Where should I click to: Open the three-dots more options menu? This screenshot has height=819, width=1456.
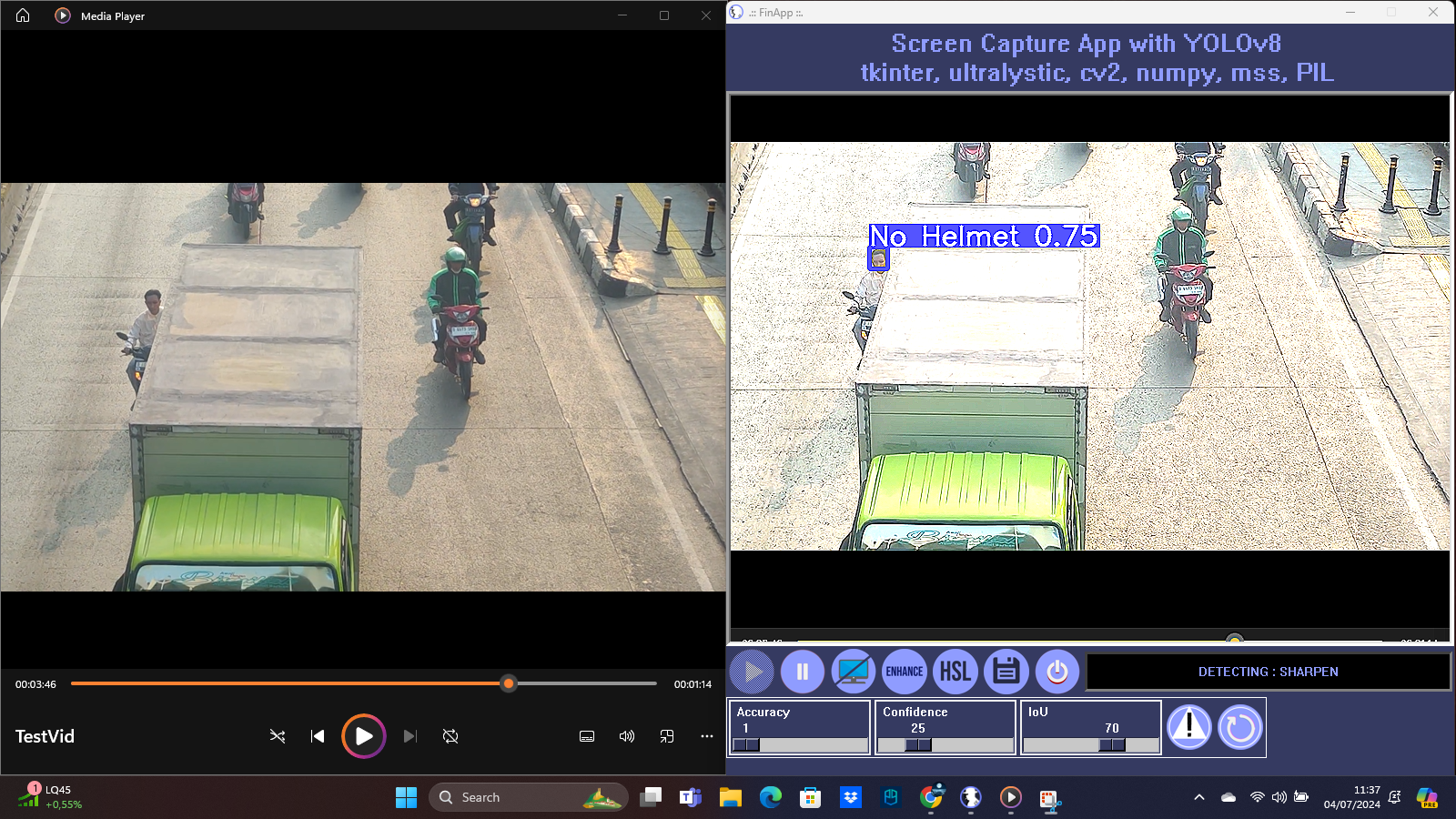tap(707, 736)
